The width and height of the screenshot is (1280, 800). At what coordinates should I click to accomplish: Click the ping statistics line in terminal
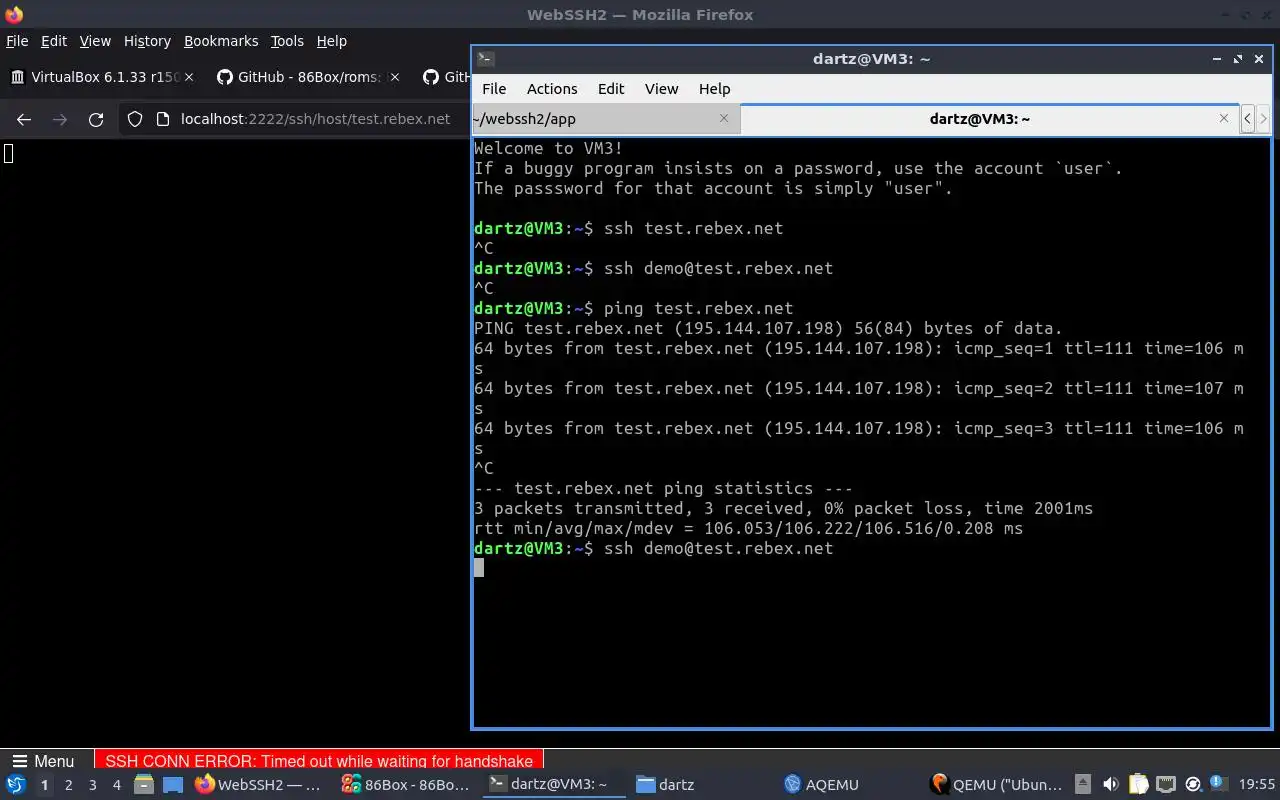pyautogui.click(x=663, y=488)
